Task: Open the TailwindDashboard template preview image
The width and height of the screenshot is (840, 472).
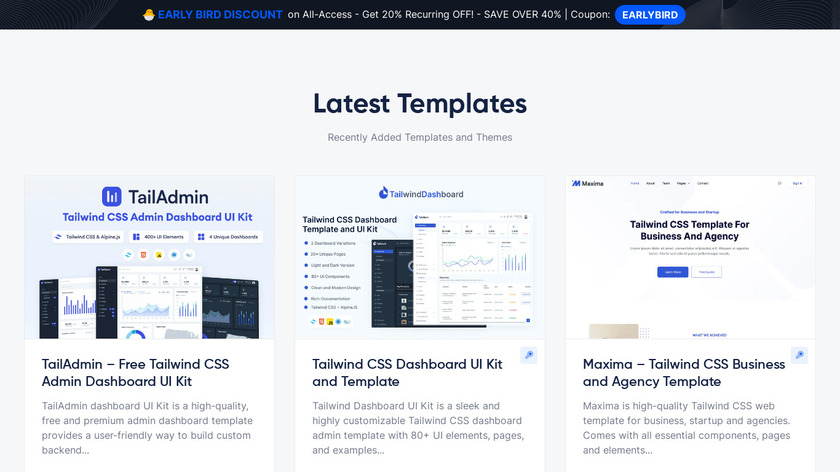Action: (x=420, y=257)
